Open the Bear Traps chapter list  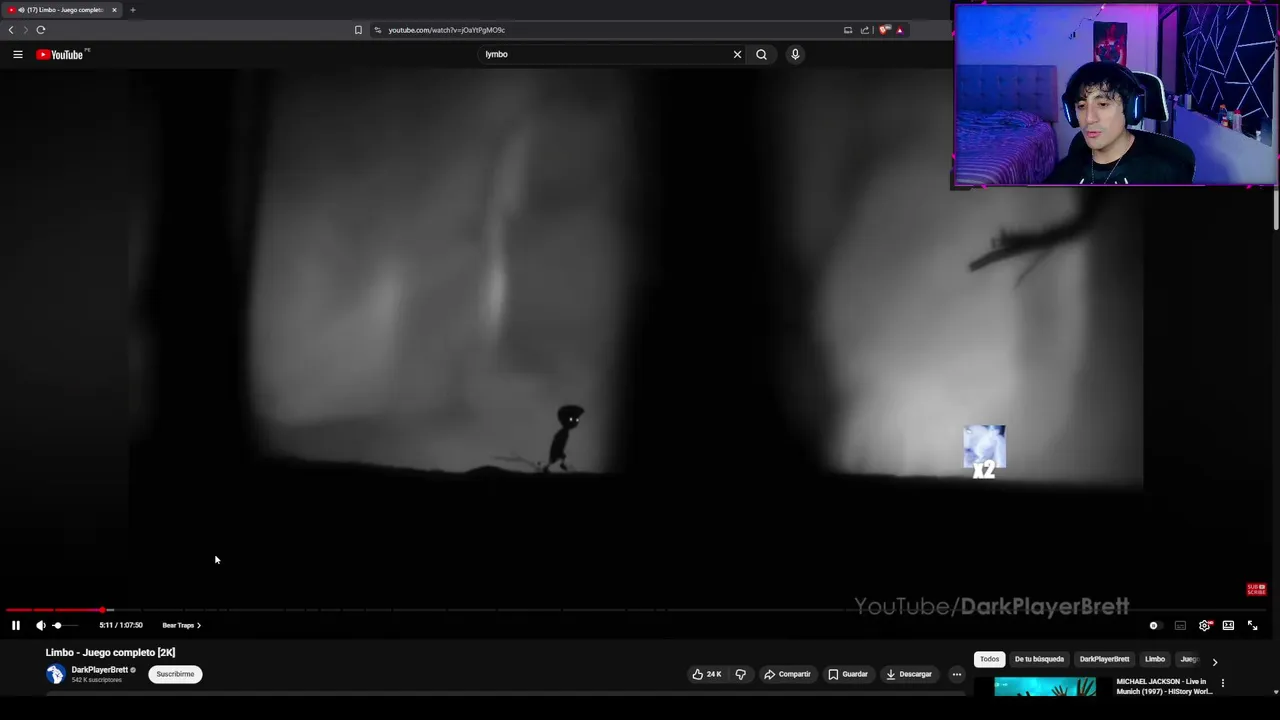(181, 625)
